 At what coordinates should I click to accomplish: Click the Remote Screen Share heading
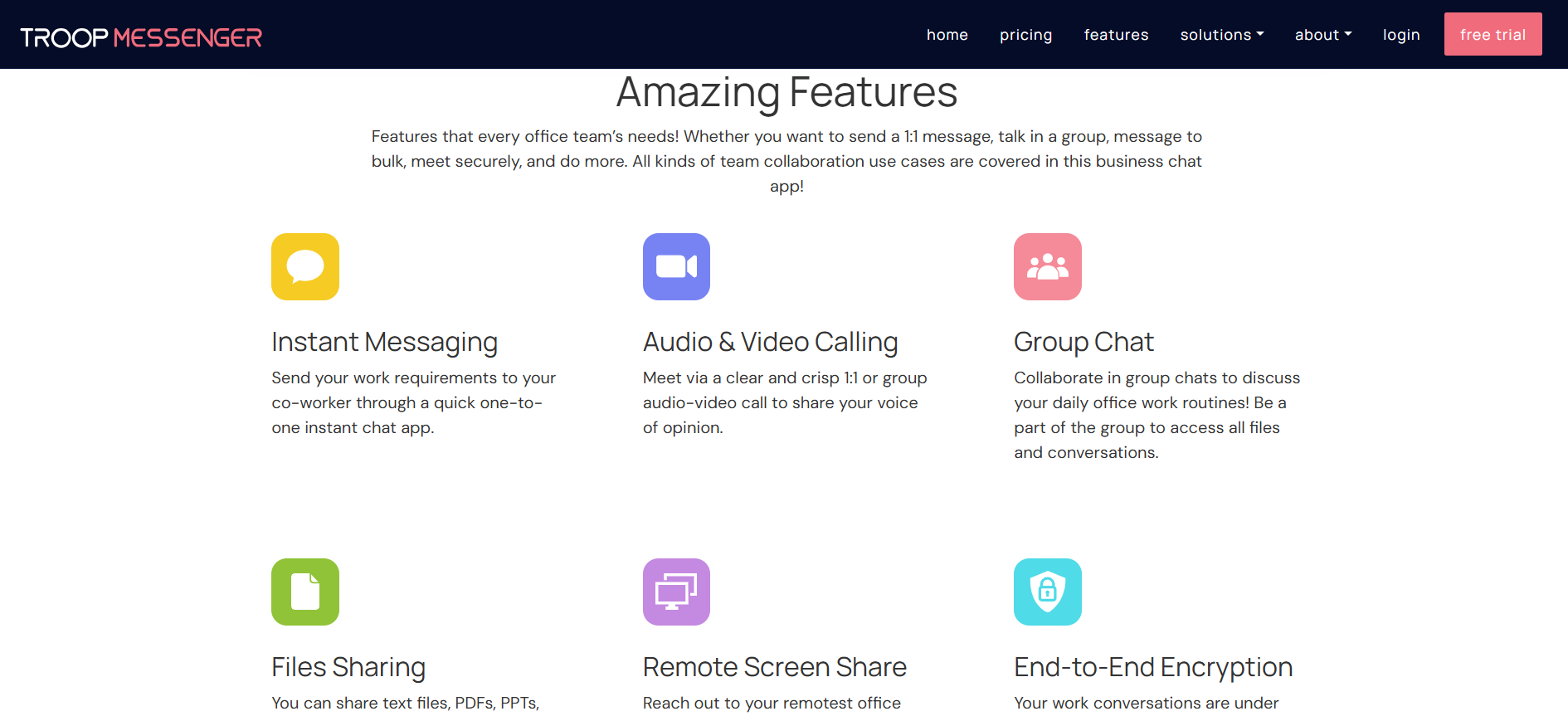click(774, 667)
